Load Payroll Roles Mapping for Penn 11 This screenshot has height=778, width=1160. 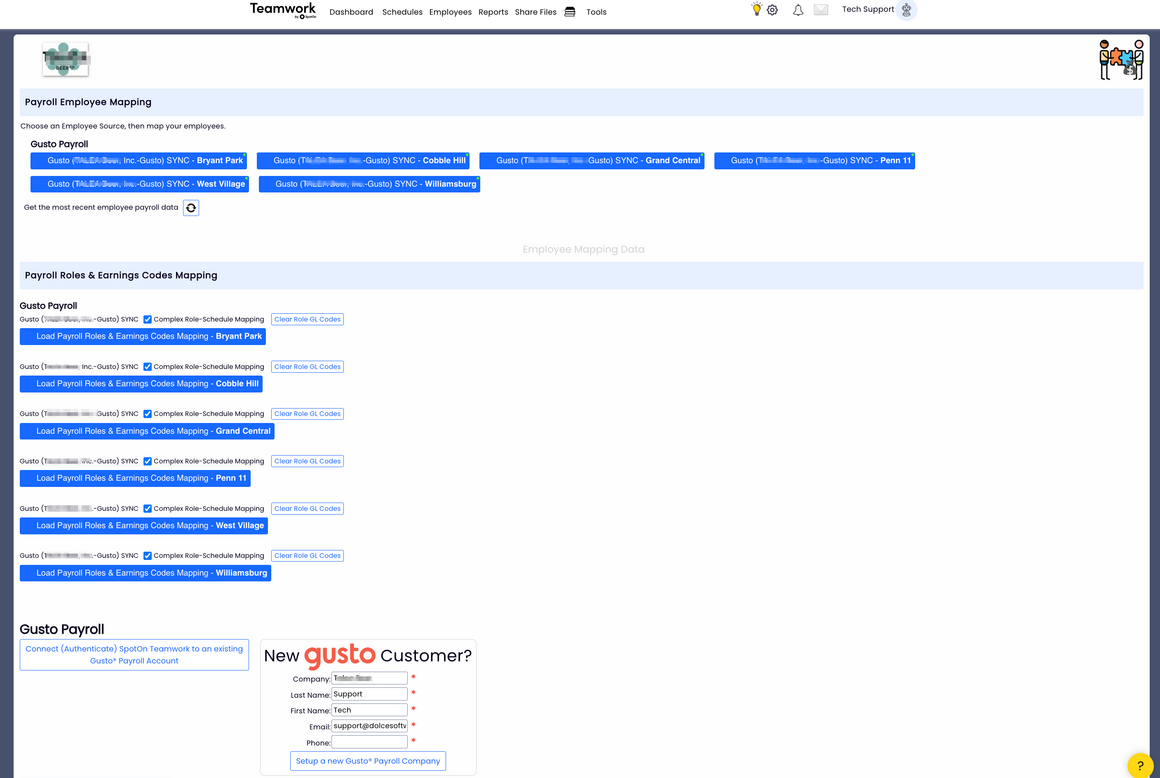click(x=135, y=478)
